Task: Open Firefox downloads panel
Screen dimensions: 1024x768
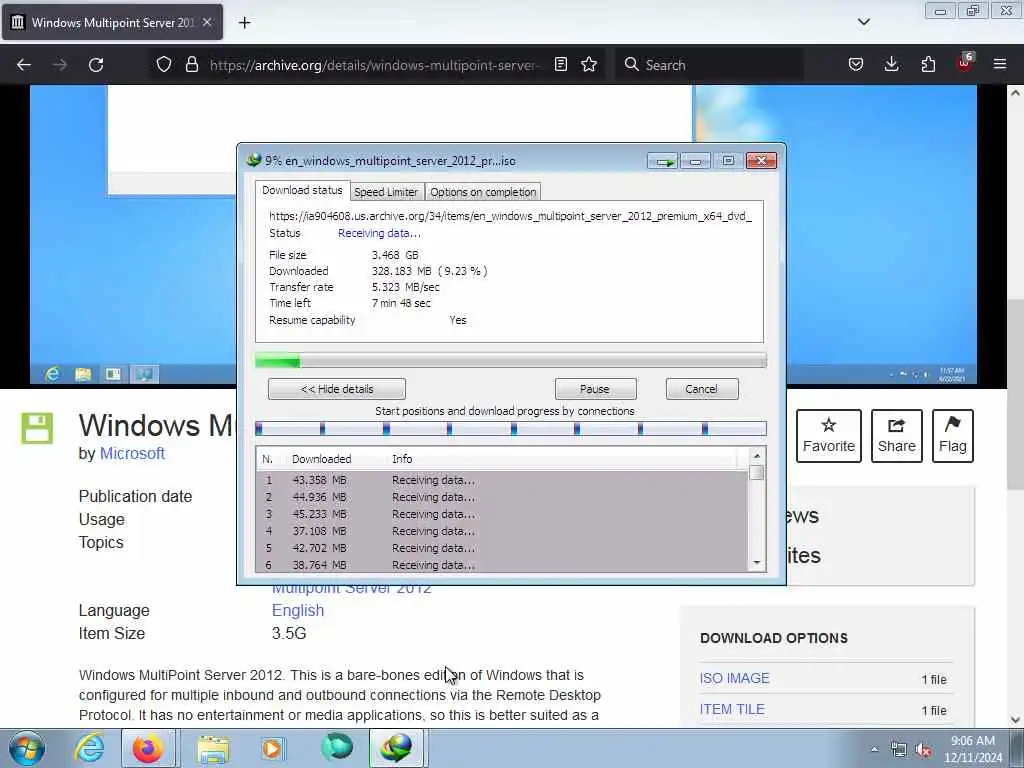Action: tap(891, 64)
